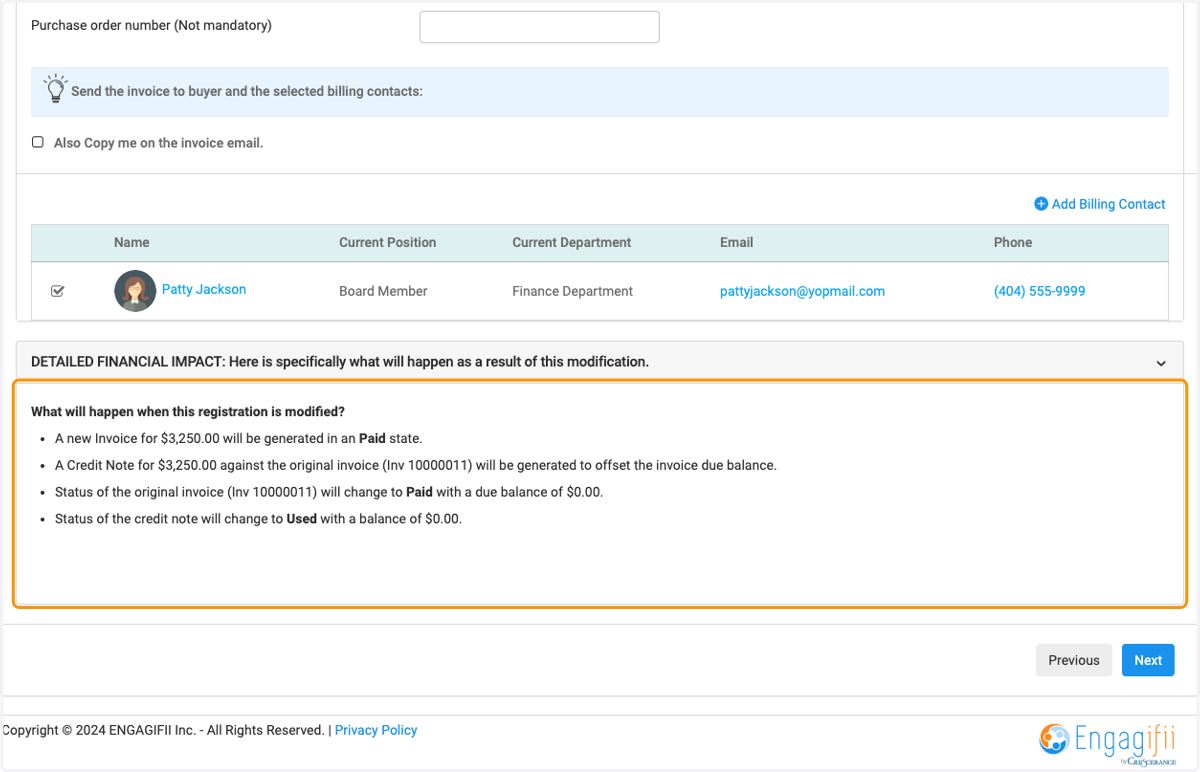Click the Purchase order number input field

point(539,27)
